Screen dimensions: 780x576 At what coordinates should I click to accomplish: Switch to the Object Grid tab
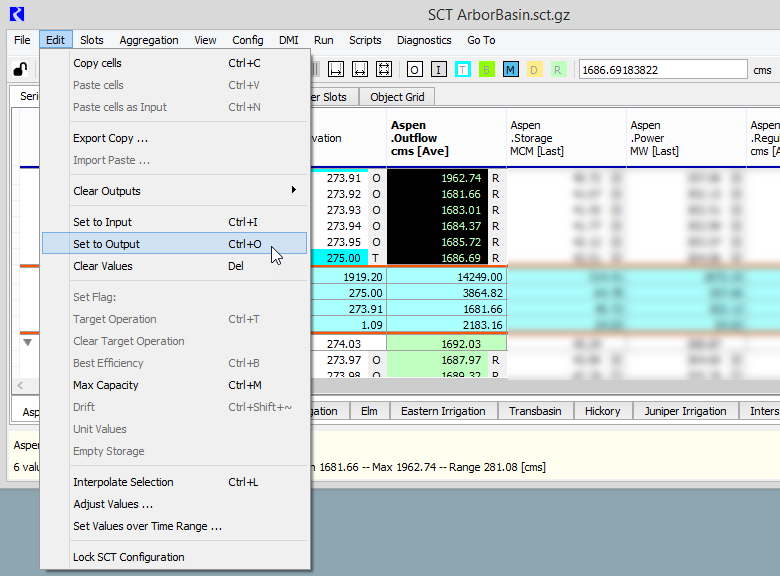pos(397,97)
